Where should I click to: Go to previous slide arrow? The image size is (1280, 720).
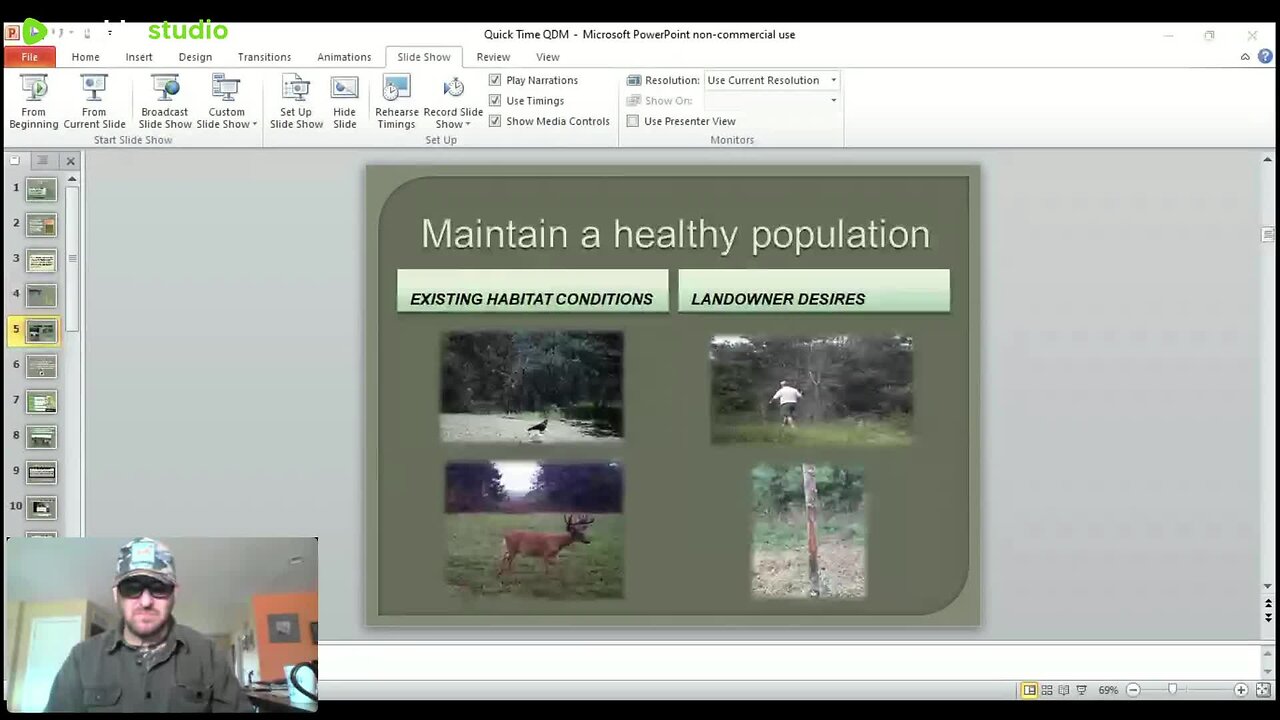tap(1268, 605)
